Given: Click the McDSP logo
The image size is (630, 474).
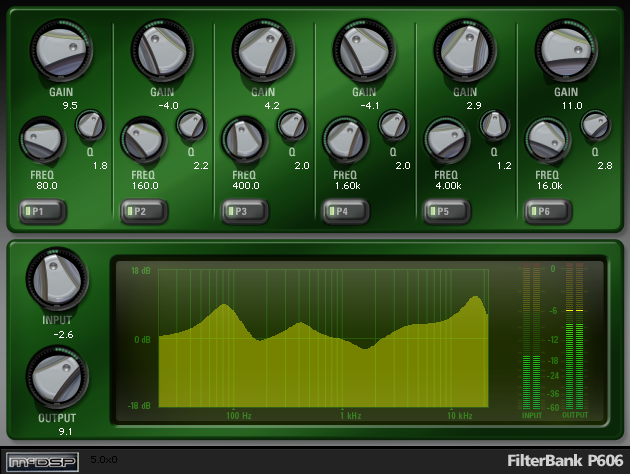Looking at the screenshot, I should pyautogui.click(x=42, y=462).
